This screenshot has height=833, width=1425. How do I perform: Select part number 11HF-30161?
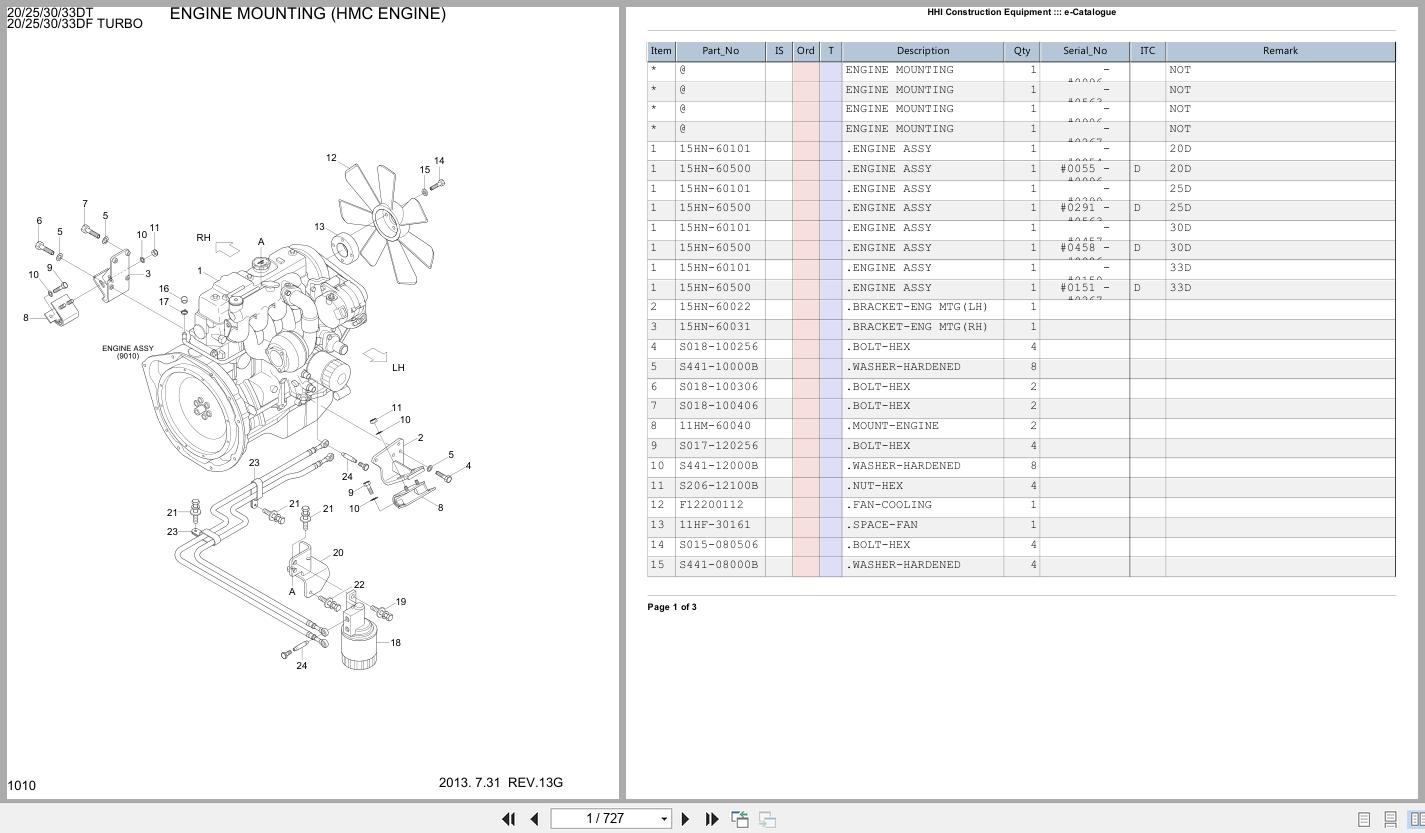[715, 525]
